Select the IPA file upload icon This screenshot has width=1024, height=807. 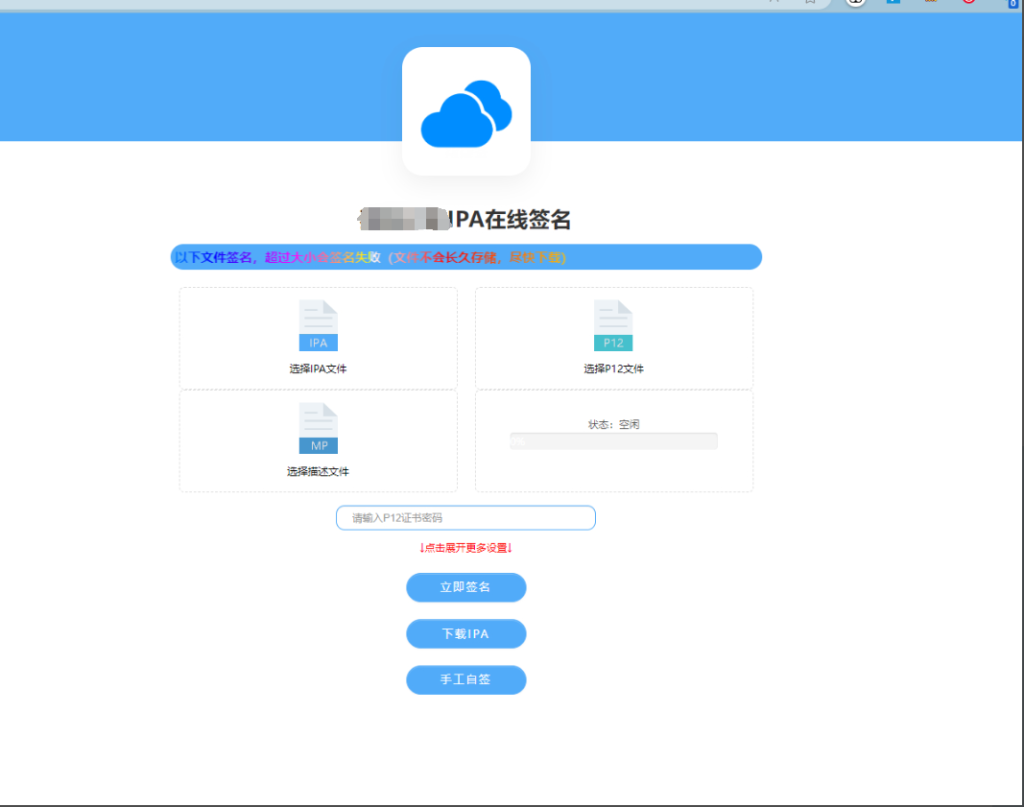(317, 323)
